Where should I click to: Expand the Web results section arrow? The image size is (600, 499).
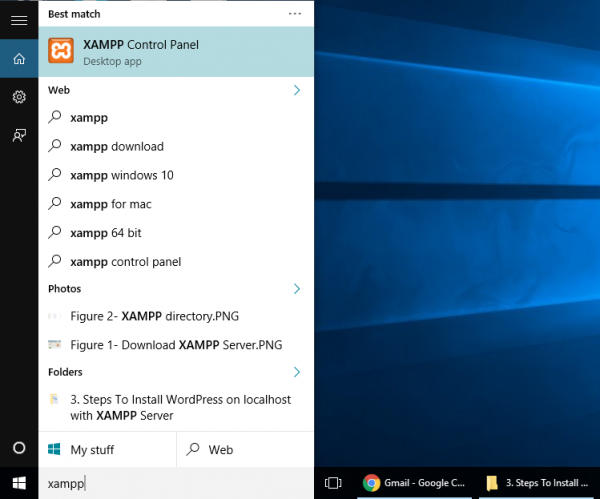(297, 90)
